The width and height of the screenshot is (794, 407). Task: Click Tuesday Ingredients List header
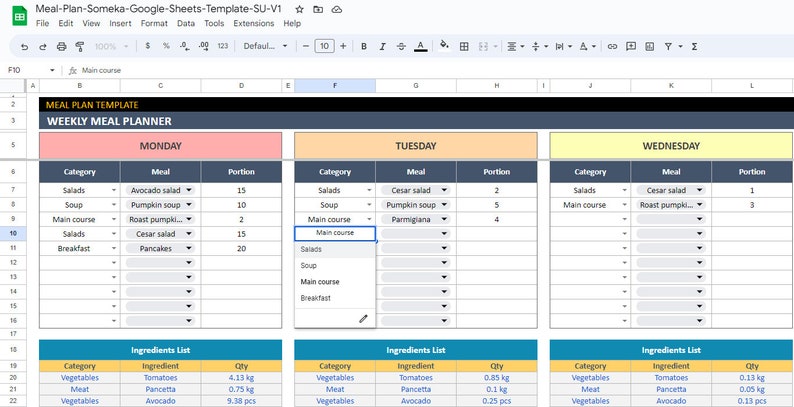[x=416, y=350]
